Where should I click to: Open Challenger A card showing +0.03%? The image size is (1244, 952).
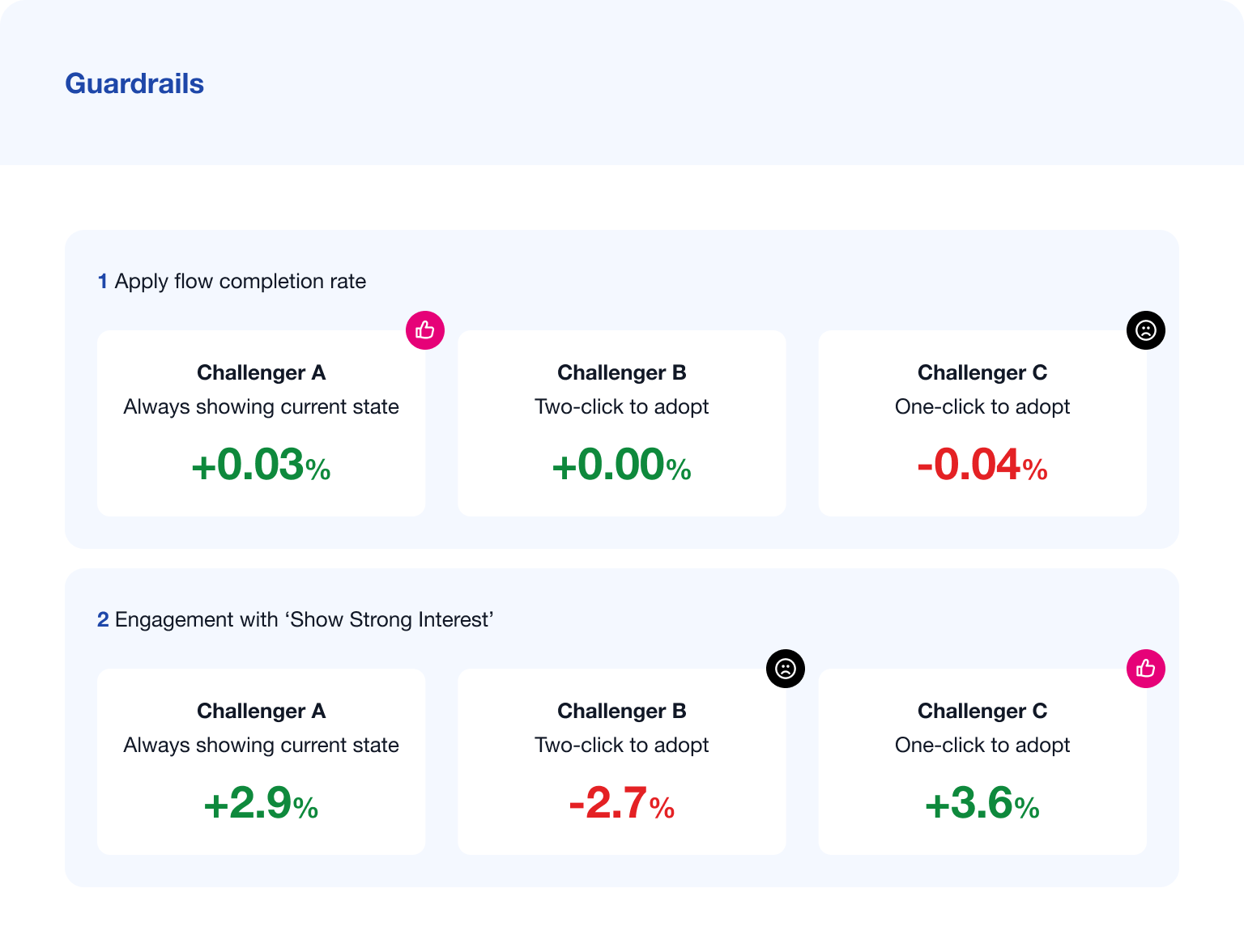click(x=262, y=423)
